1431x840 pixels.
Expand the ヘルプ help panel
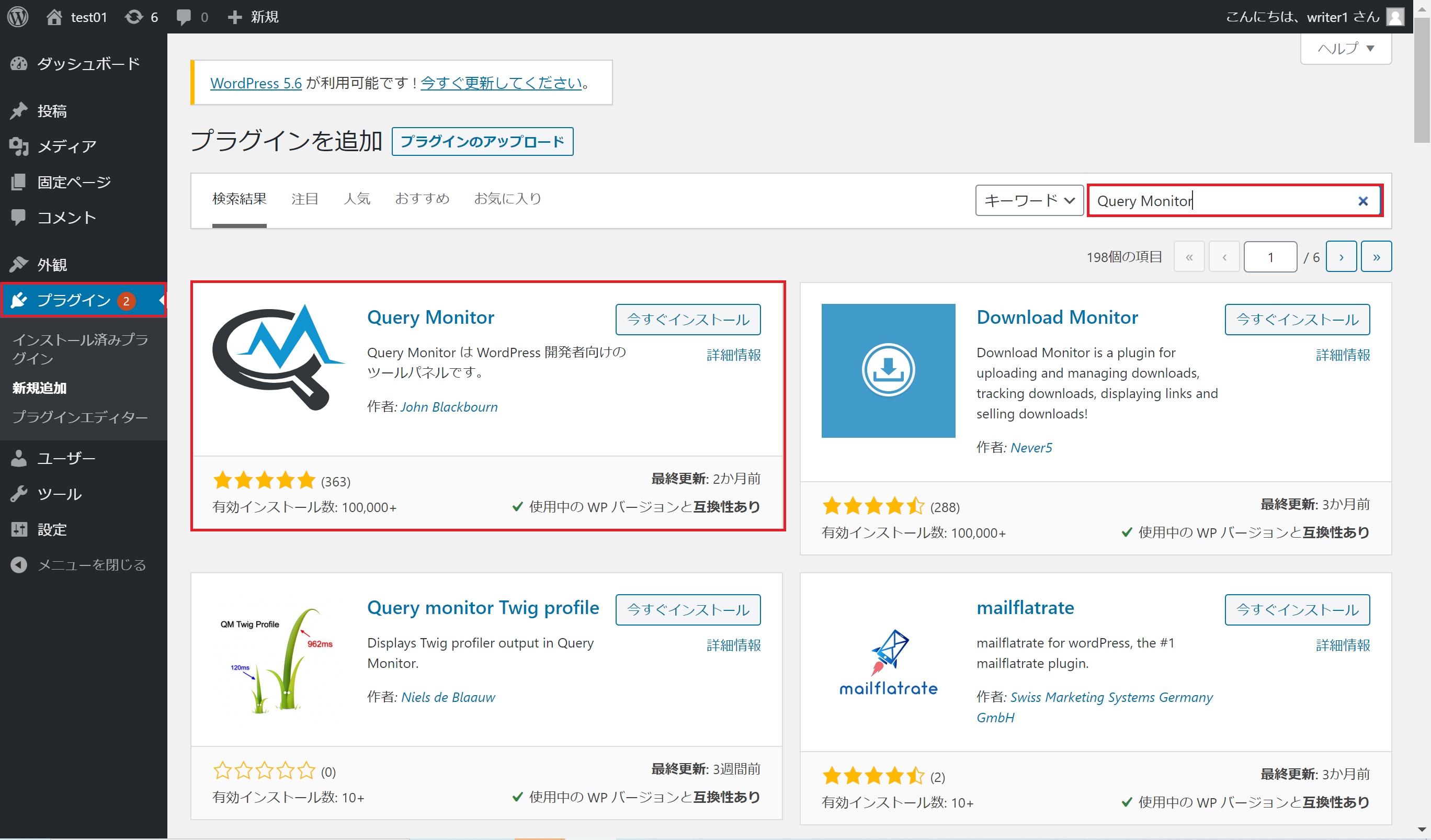click(x=1345, y=49)
